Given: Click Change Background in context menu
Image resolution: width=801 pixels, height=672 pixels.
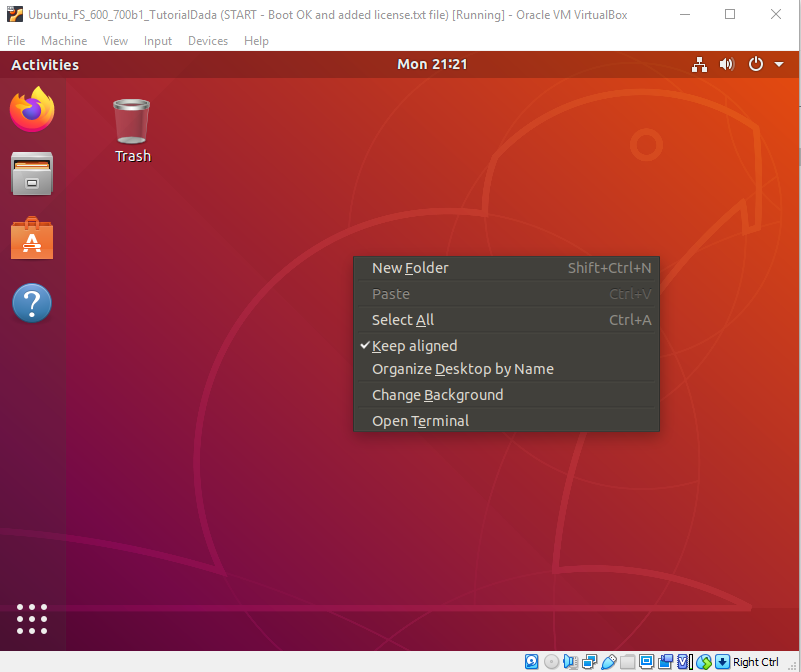Looking at the screenshot, I should point(437,395).
